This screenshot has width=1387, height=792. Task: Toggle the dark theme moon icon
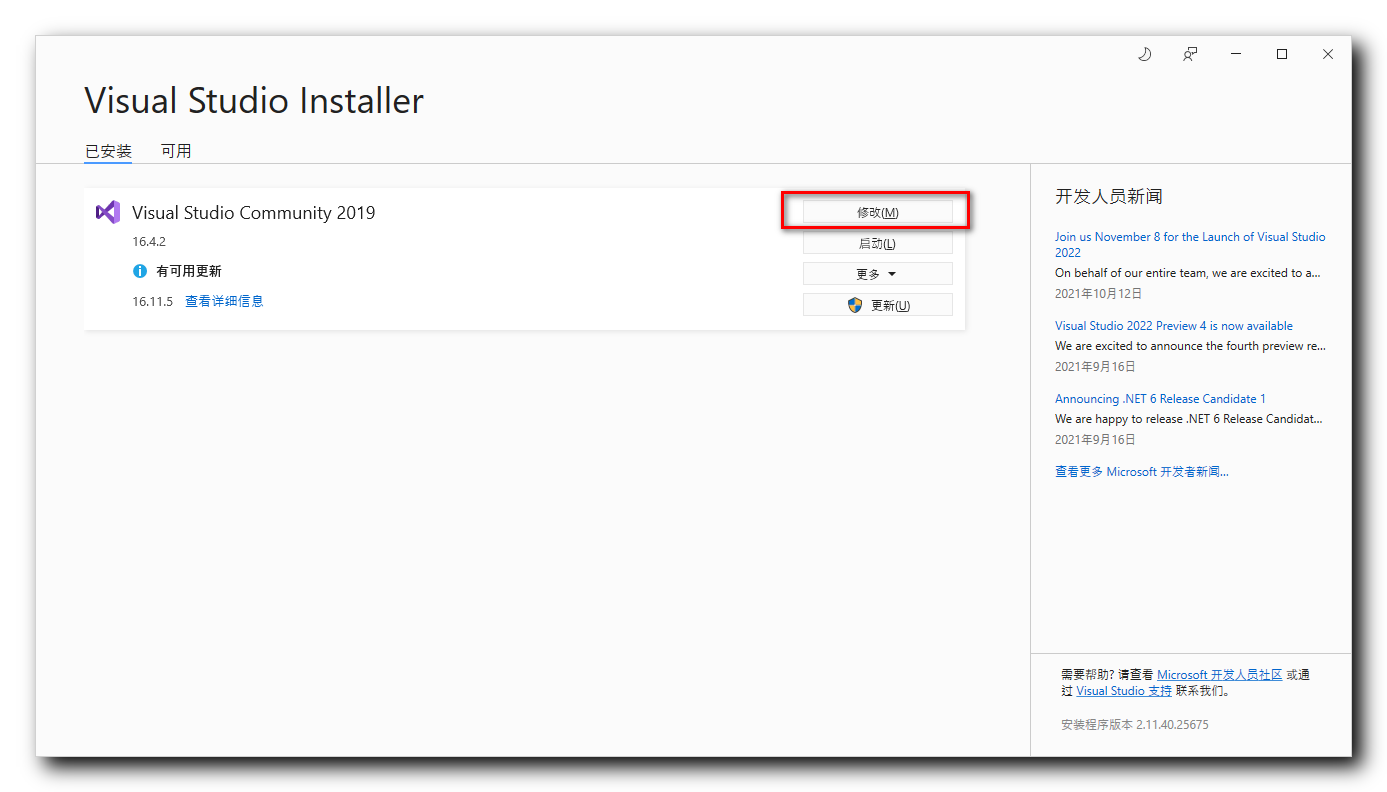pos(1145,54)
